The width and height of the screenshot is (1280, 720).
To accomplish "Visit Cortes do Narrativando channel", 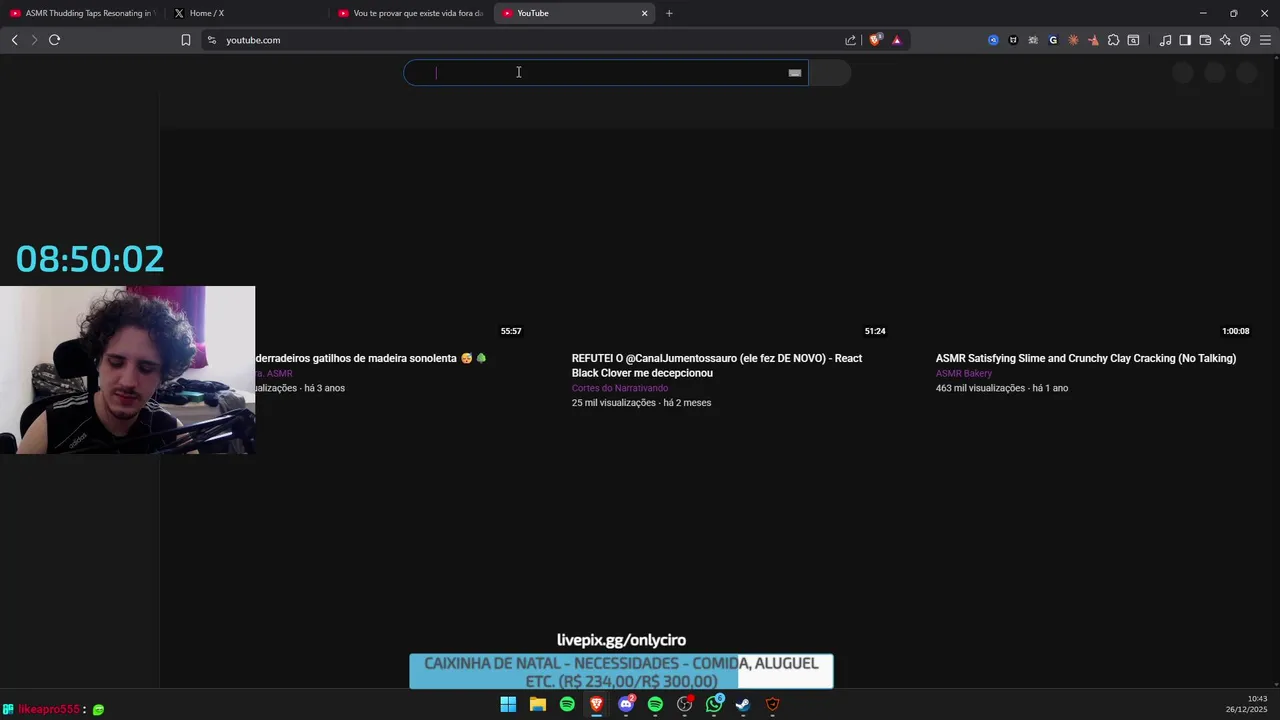I will point(620,388).
